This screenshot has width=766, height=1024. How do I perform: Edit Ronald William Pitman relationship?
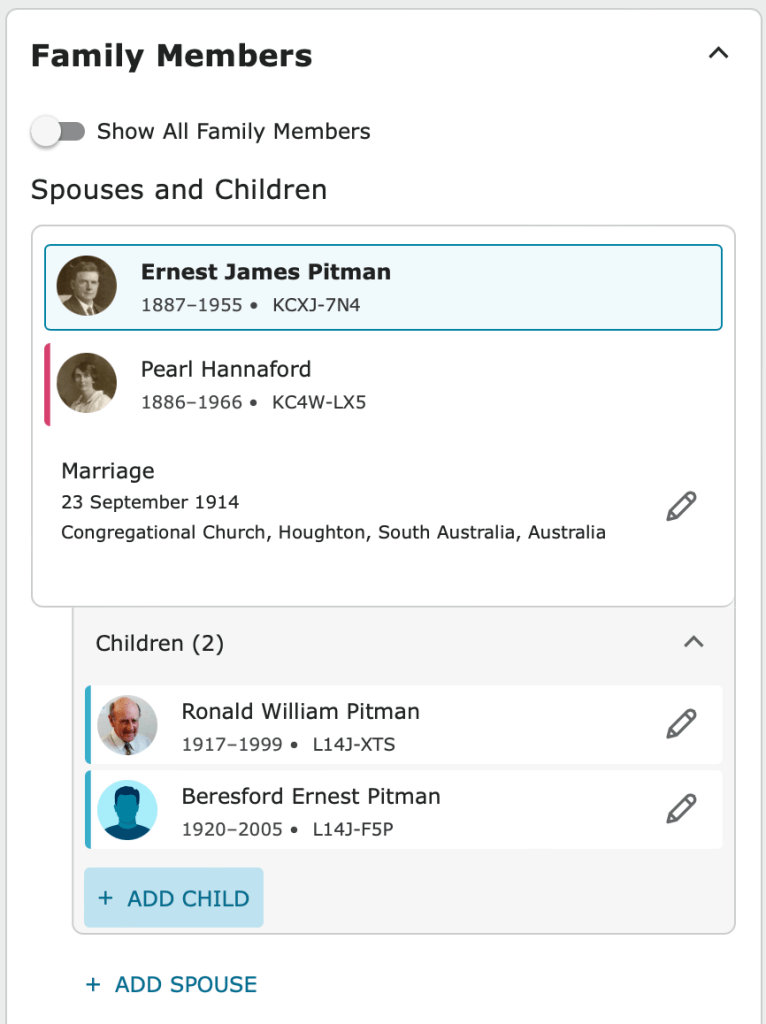pyautogui.click(x=681, y=724)
